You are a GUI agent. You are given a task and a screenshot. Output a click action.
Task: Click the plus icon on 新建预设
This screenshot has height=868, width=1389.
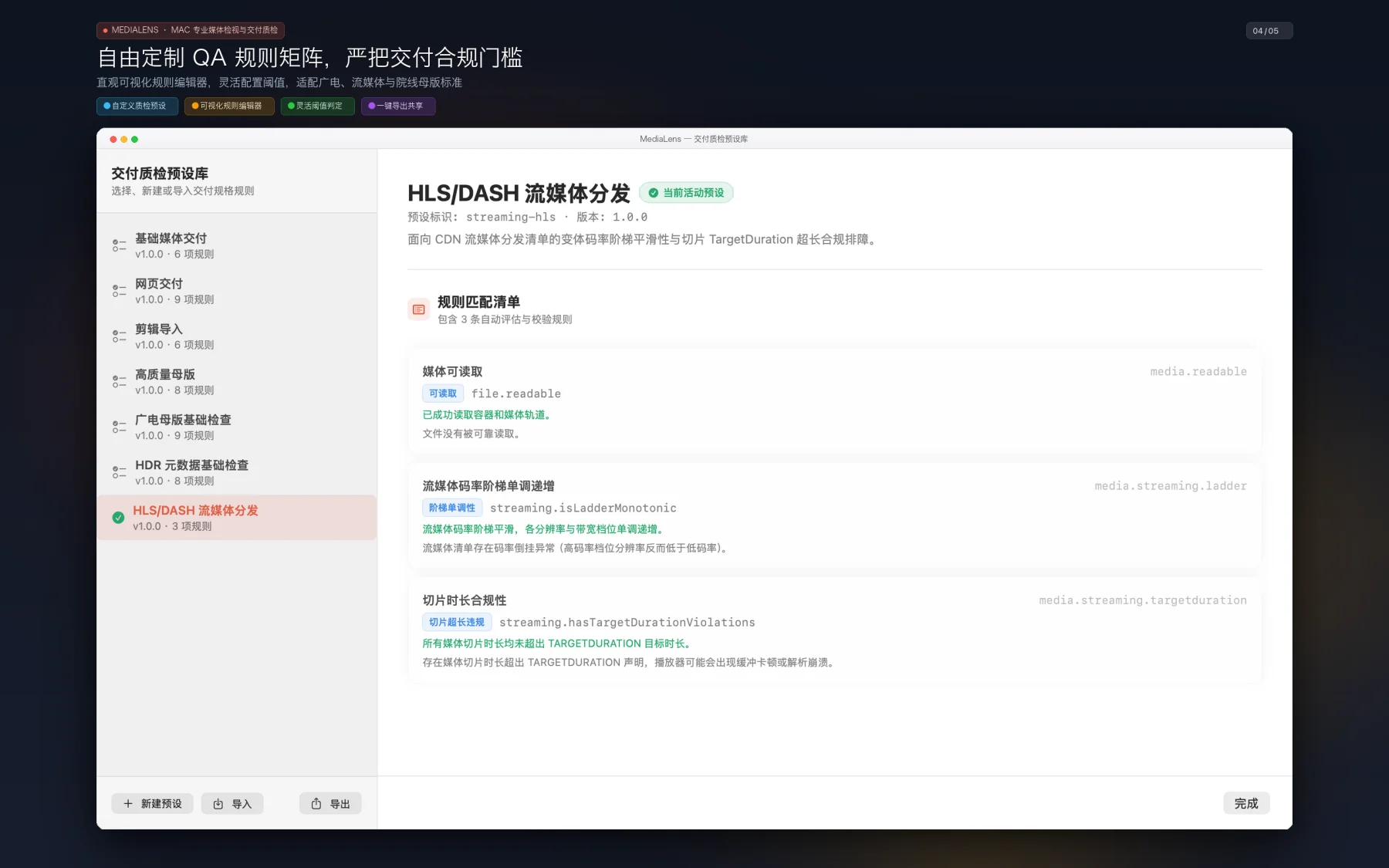[x=128, y=804]
